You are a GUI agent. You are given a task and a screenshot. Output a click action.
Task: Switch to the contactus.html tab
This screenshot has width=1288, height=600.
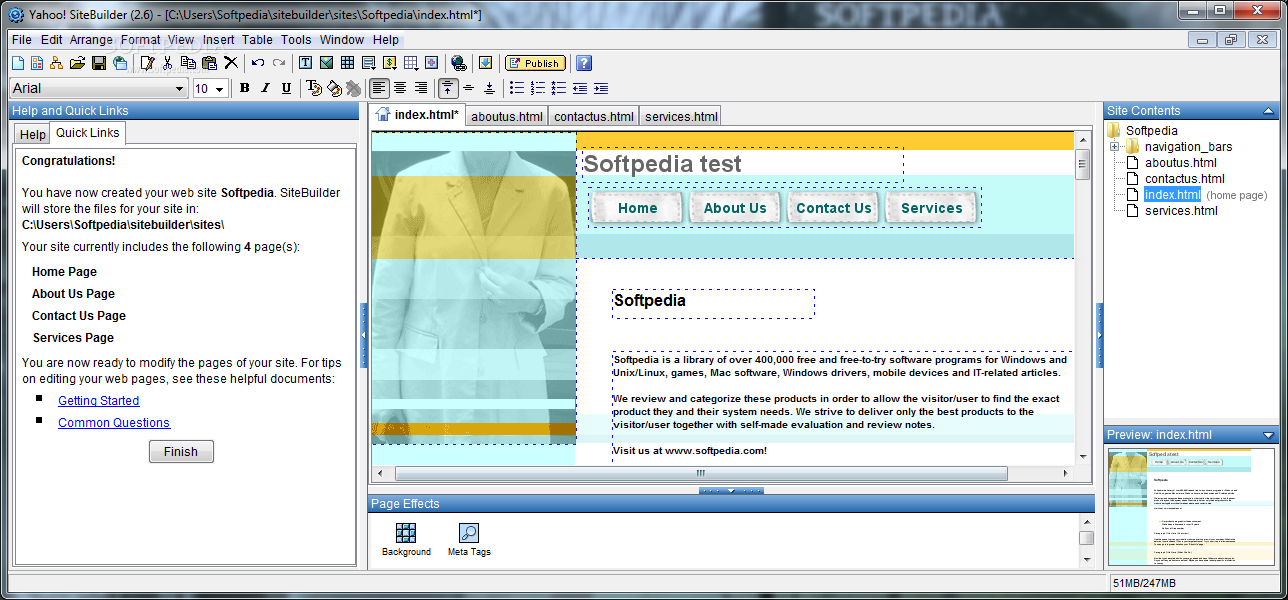[x=594, y=116]
